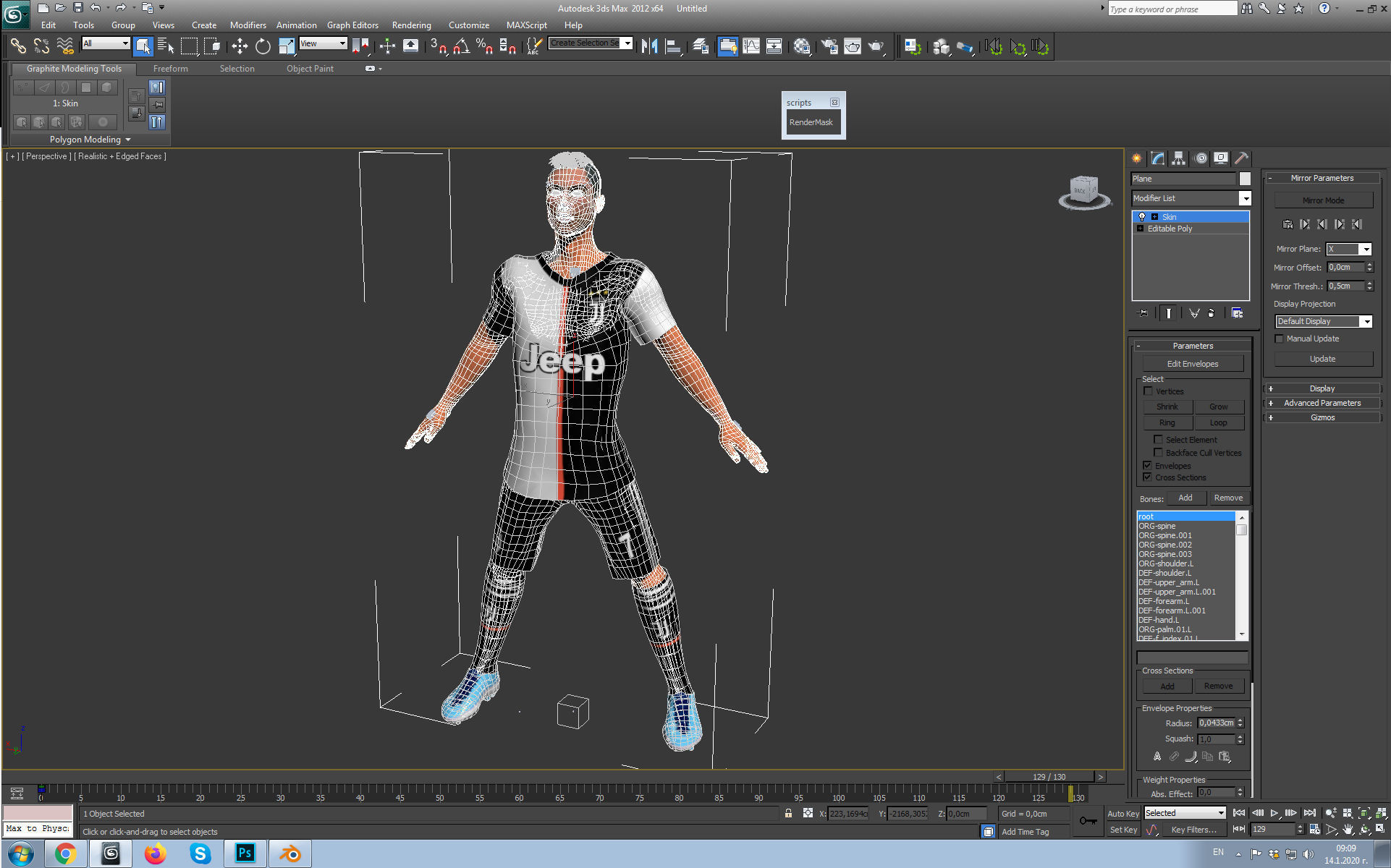The height and width of the screenshot is (868, 1391).
Task: Choose the Select and Rotate tool
Action: [x=263, y=46]
